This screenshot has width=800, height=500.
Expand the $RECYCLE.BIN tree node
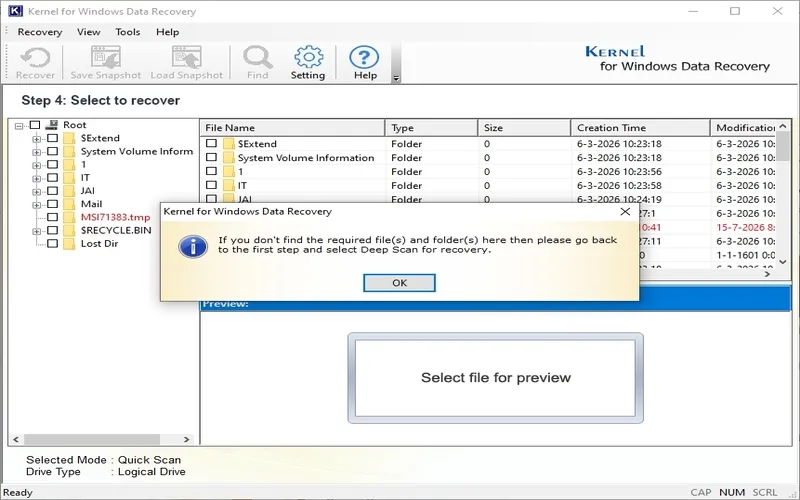click(36, 231)
